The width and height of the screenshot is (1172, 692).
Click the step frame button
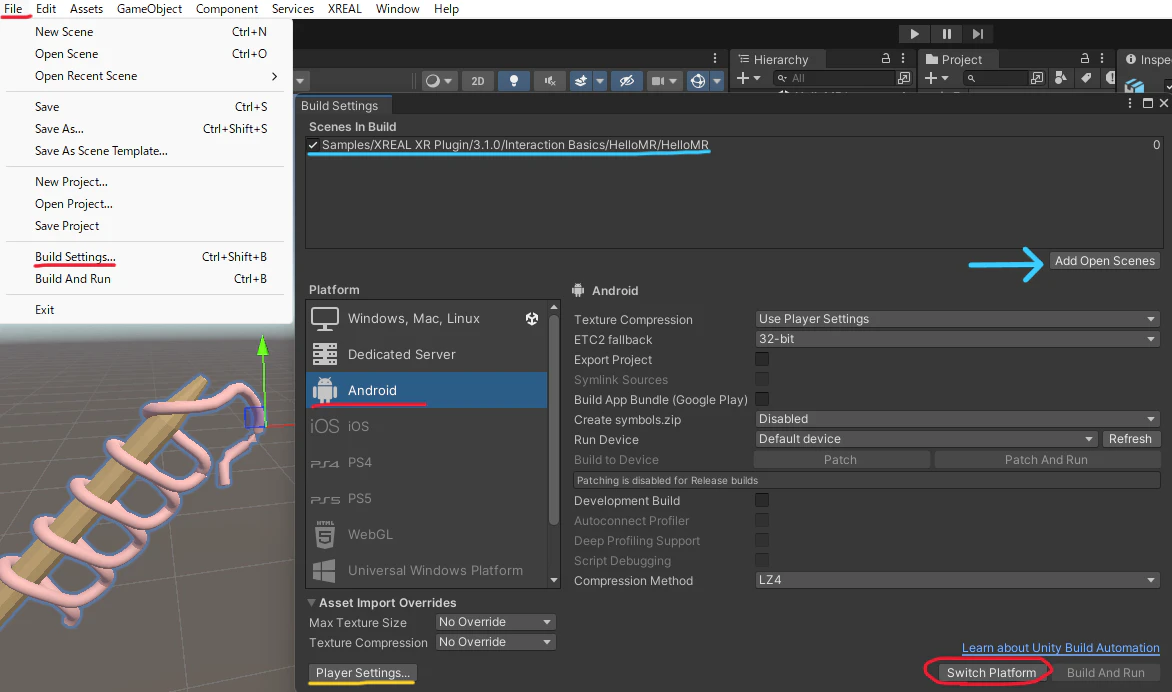[978, 33]
